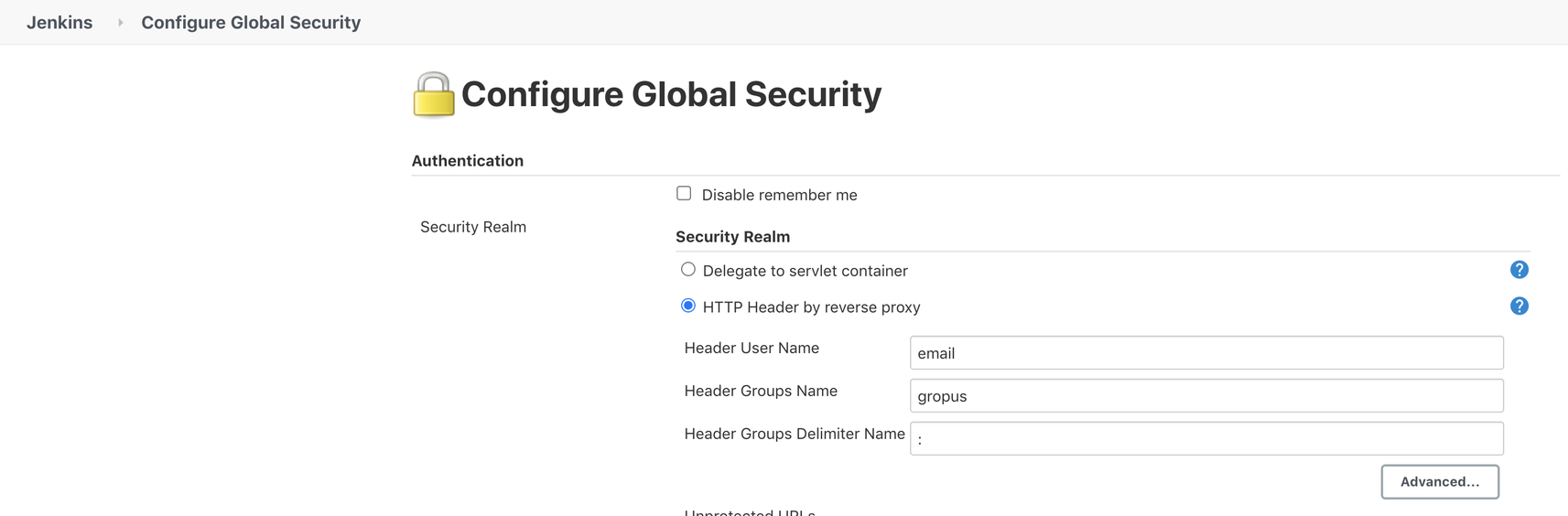Focus the Header User Name field
Image resolution: width=1568 pixels, height=516 pixels.
coord(1206,353)
